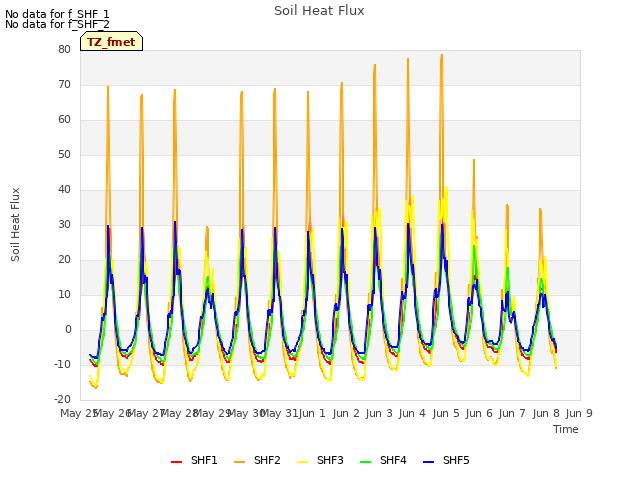Click the tallest orange SHF2 peak near Jun 5

pyautogui.click(x=442, y=55)
